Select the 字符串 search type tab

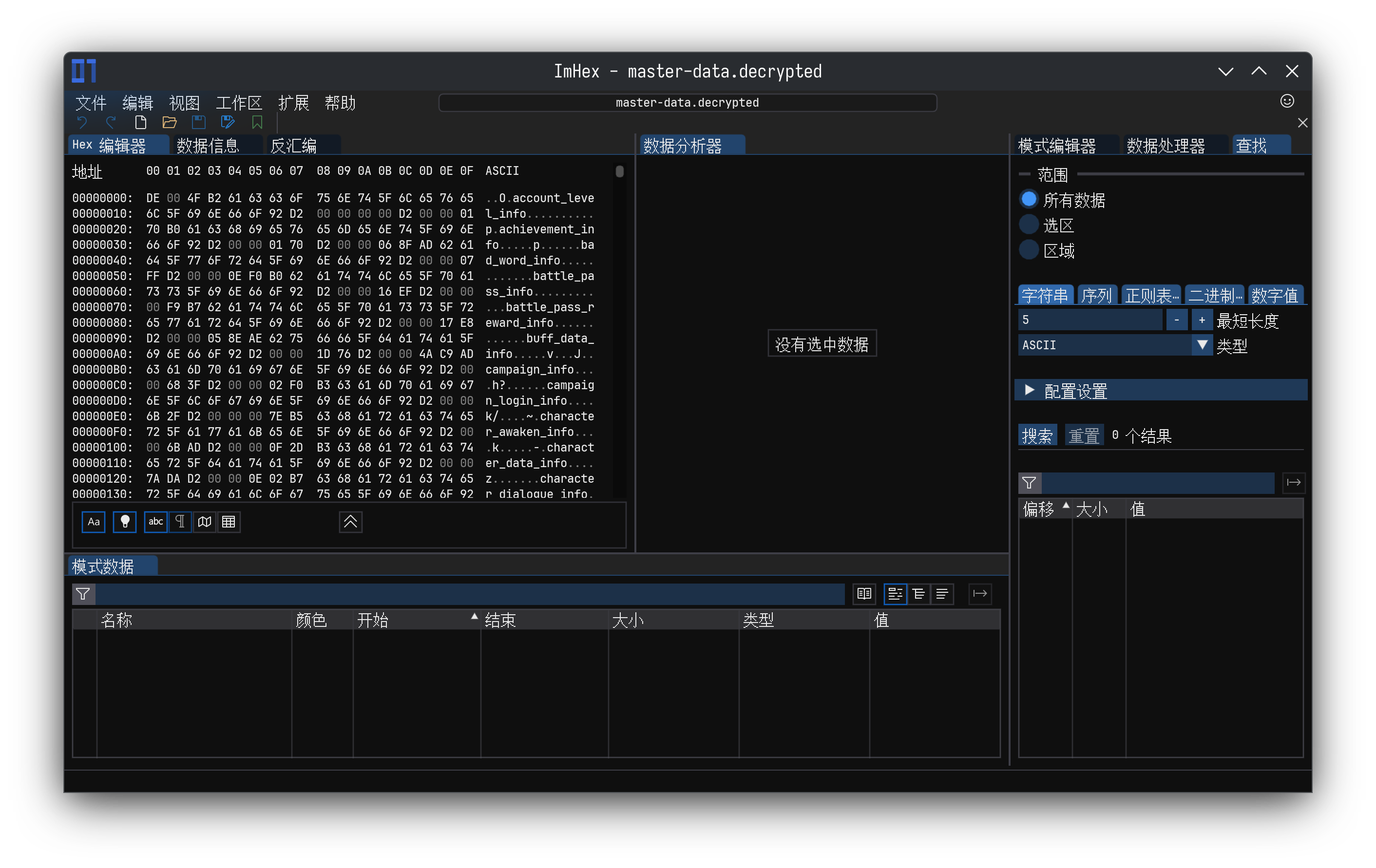[1045, 295]
